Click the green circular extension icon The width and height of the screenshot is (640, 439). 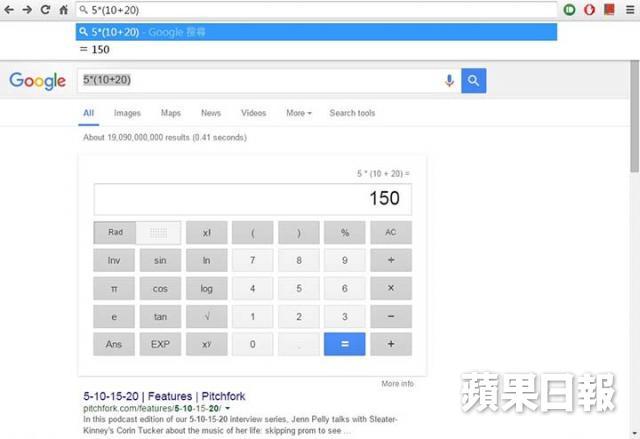(569, 10)
